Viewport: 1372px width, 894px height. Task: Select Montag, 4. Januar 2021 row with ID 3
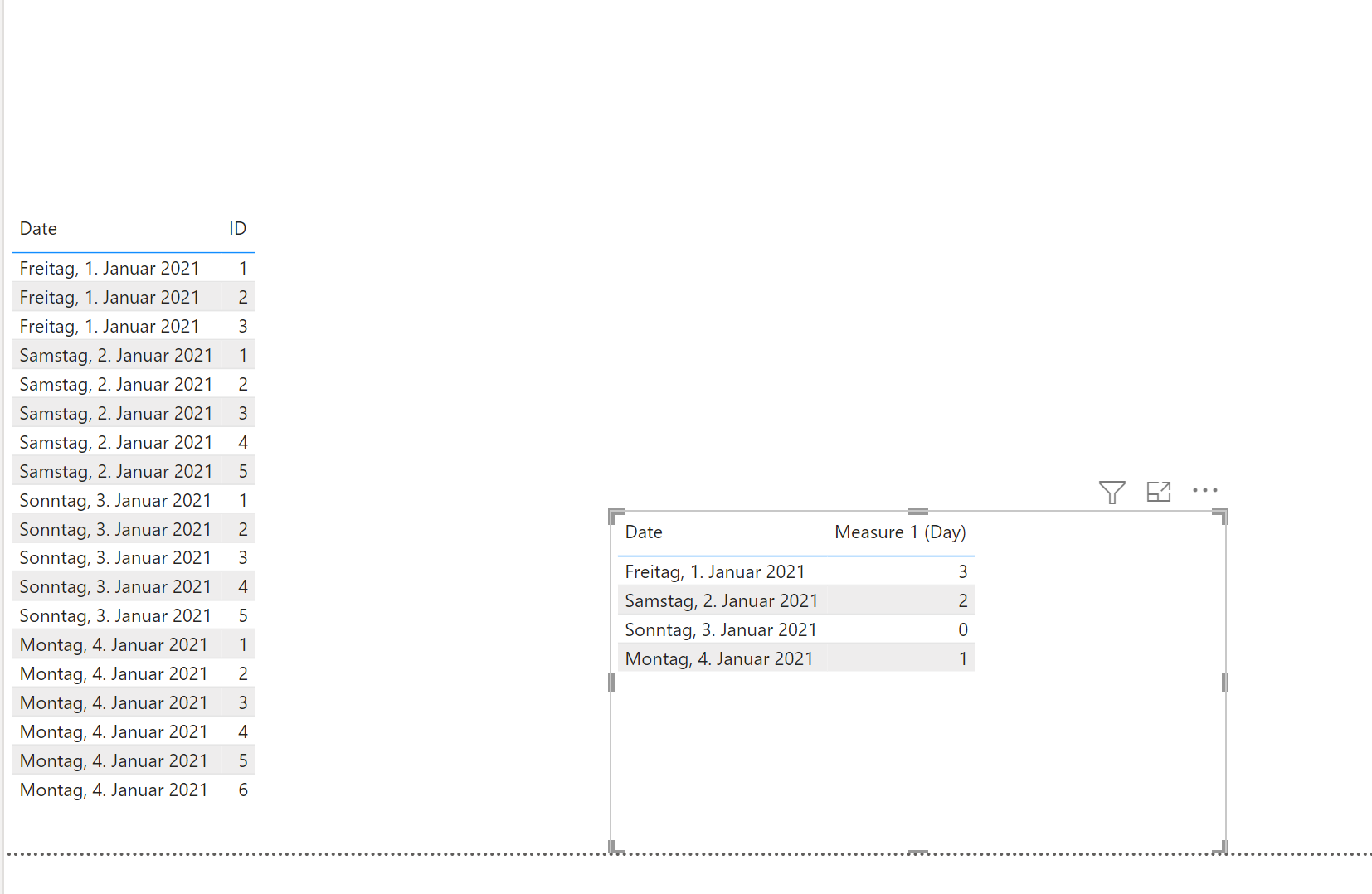click(134, 702)
